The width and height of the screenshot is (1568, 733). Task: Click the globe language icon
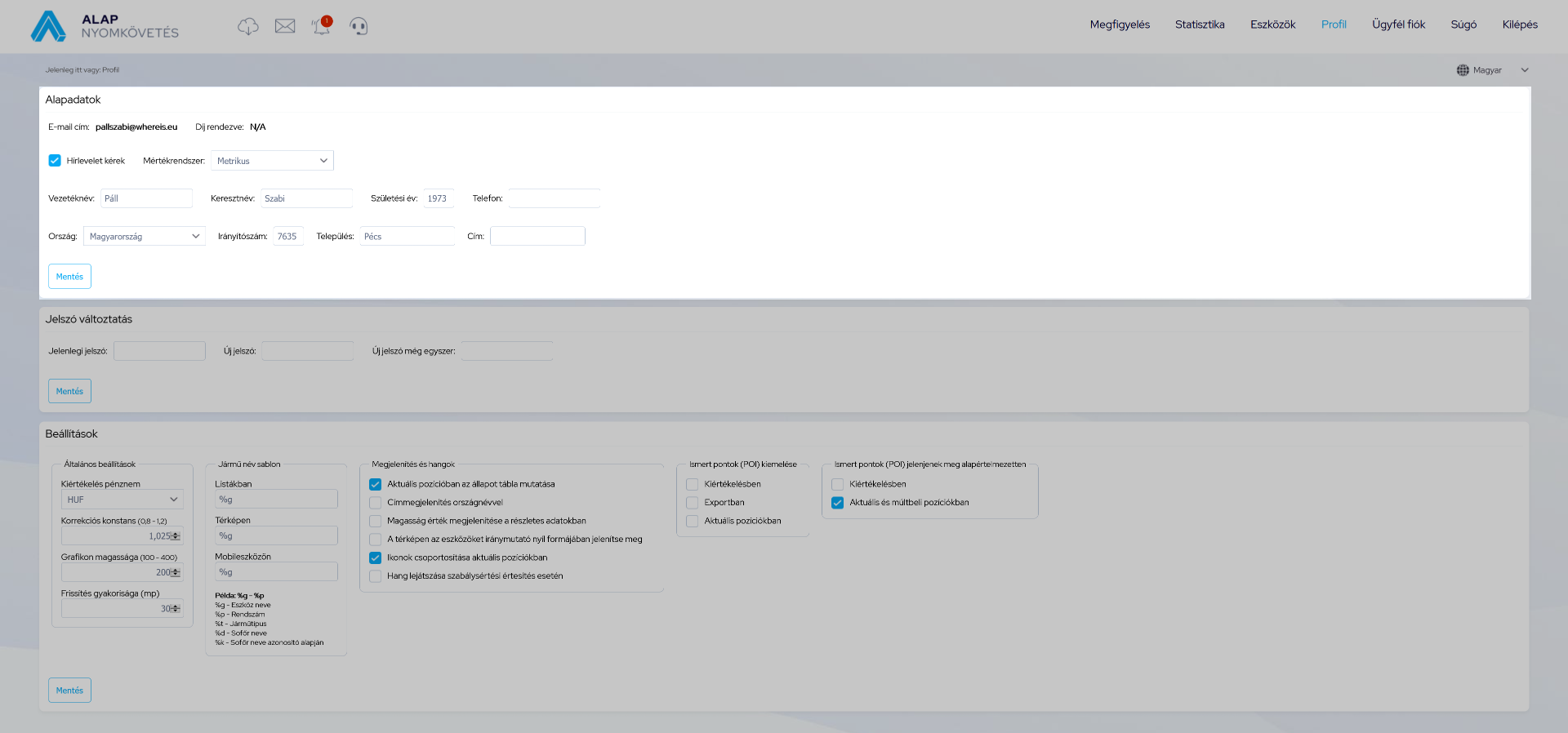point(1463,70)
